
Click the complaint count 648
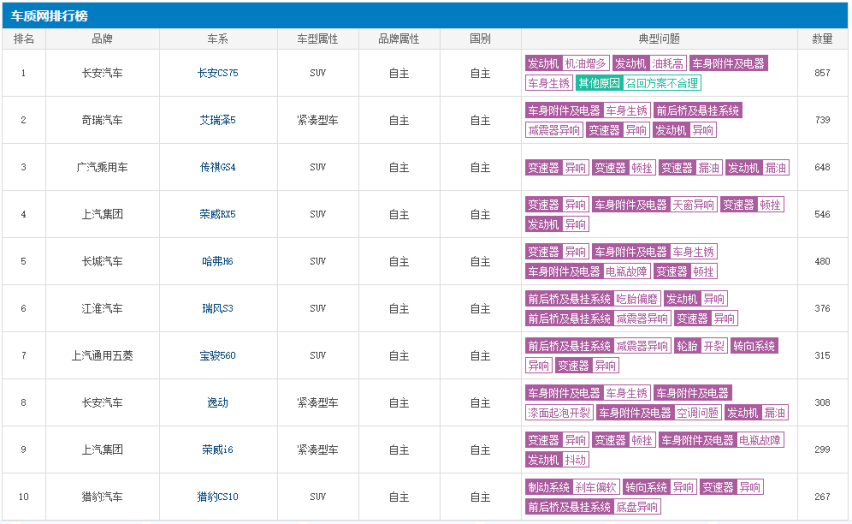822,167
